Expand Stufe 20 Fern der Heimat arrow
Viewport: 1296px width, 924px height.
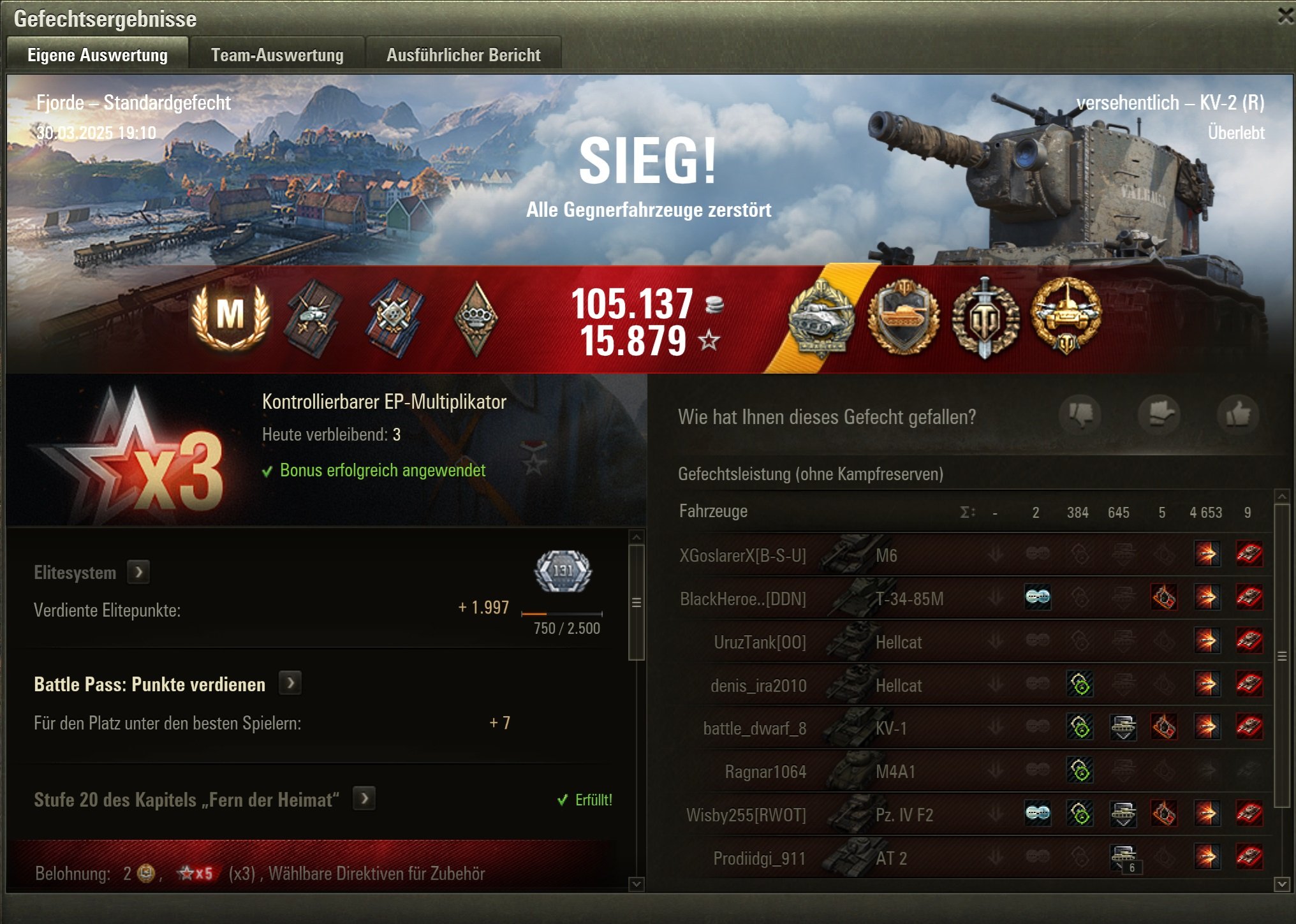364,798
